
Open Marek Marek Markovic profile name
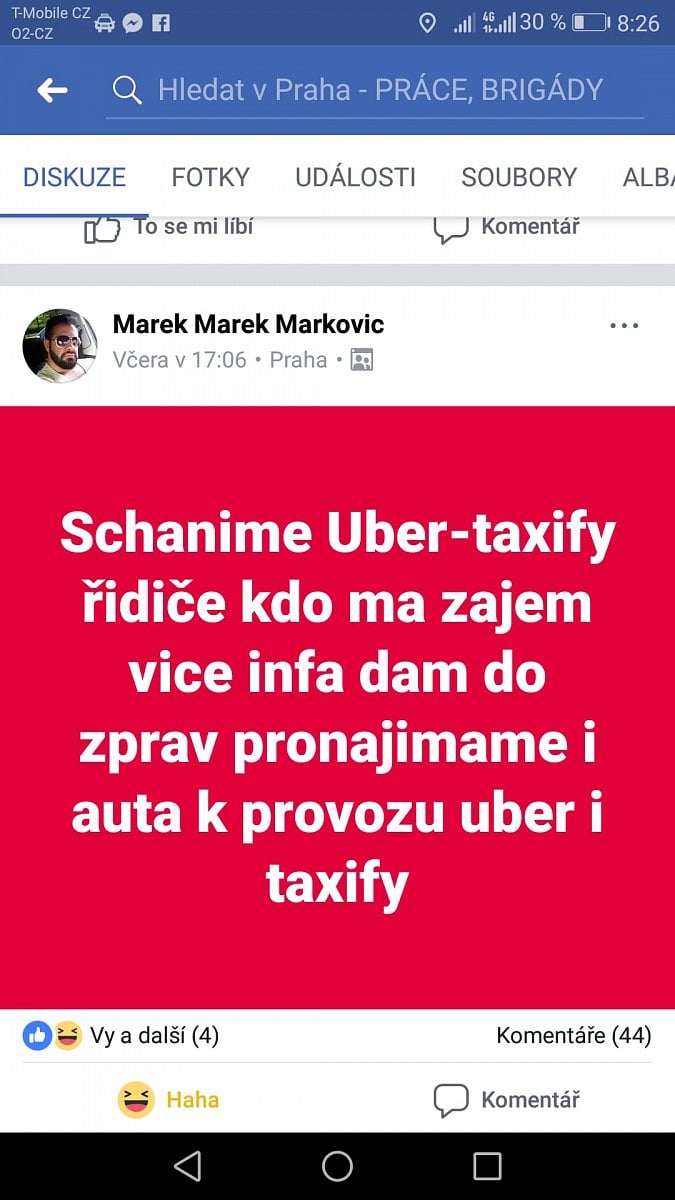click(248, 324)
